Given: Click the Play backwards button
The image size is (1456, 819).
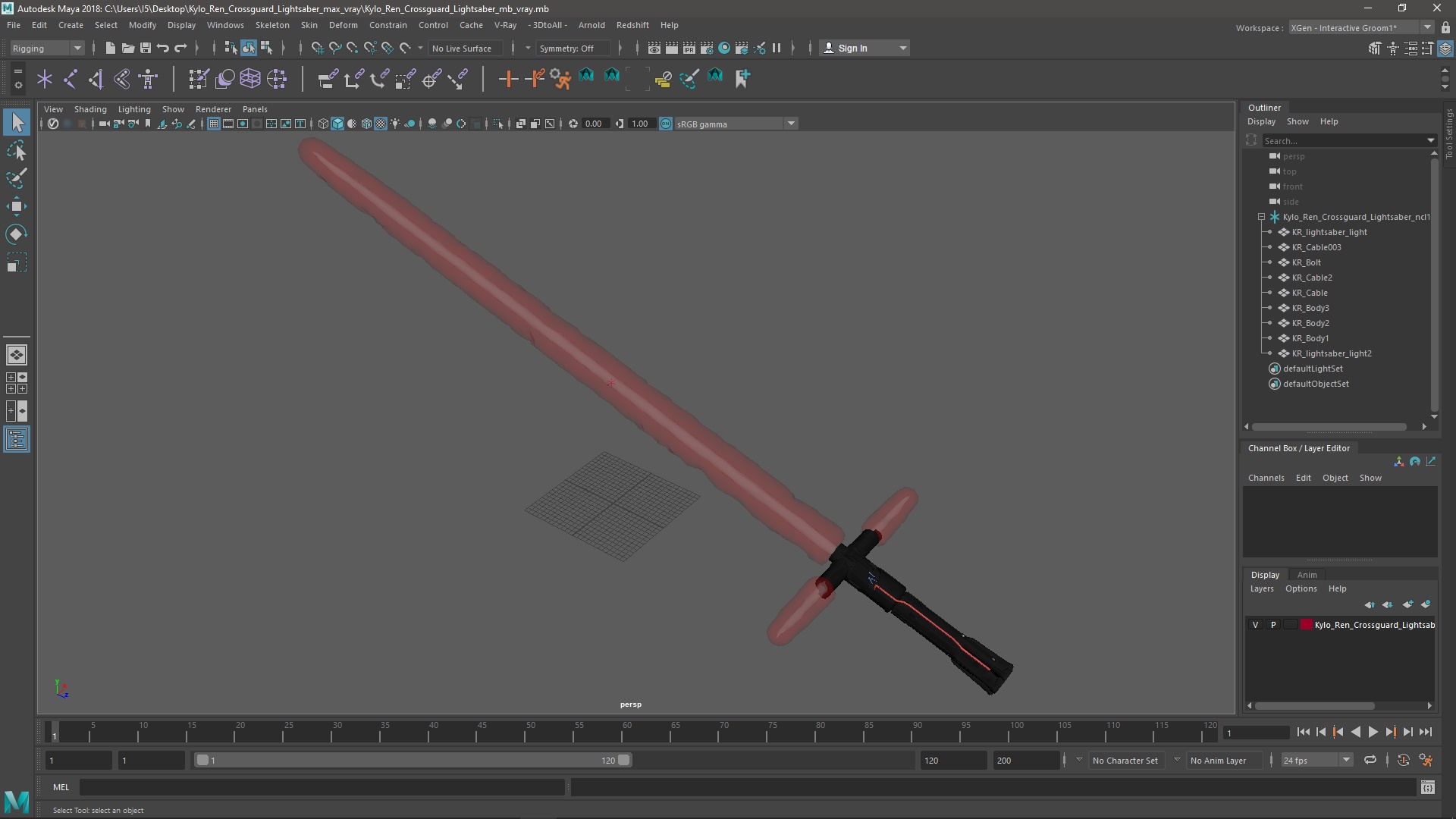Looking at the screenshot, I should [1356, 732].
